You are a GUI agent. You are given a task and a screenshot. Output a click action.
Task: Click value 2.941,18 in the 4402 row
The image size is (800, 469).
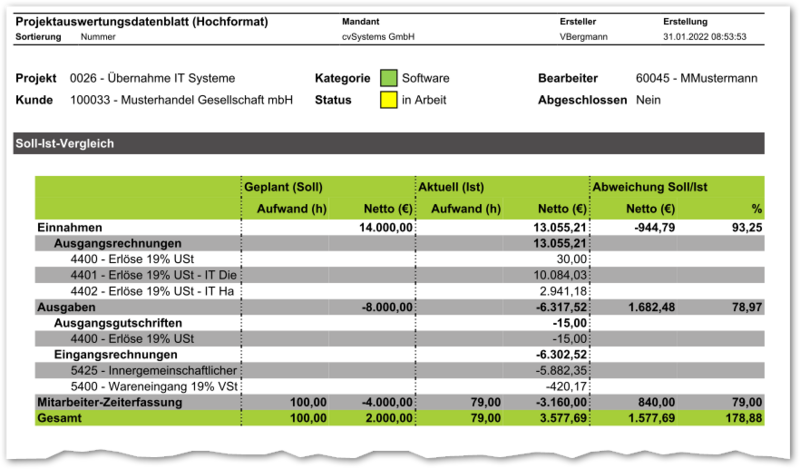(x=563, y=291)
